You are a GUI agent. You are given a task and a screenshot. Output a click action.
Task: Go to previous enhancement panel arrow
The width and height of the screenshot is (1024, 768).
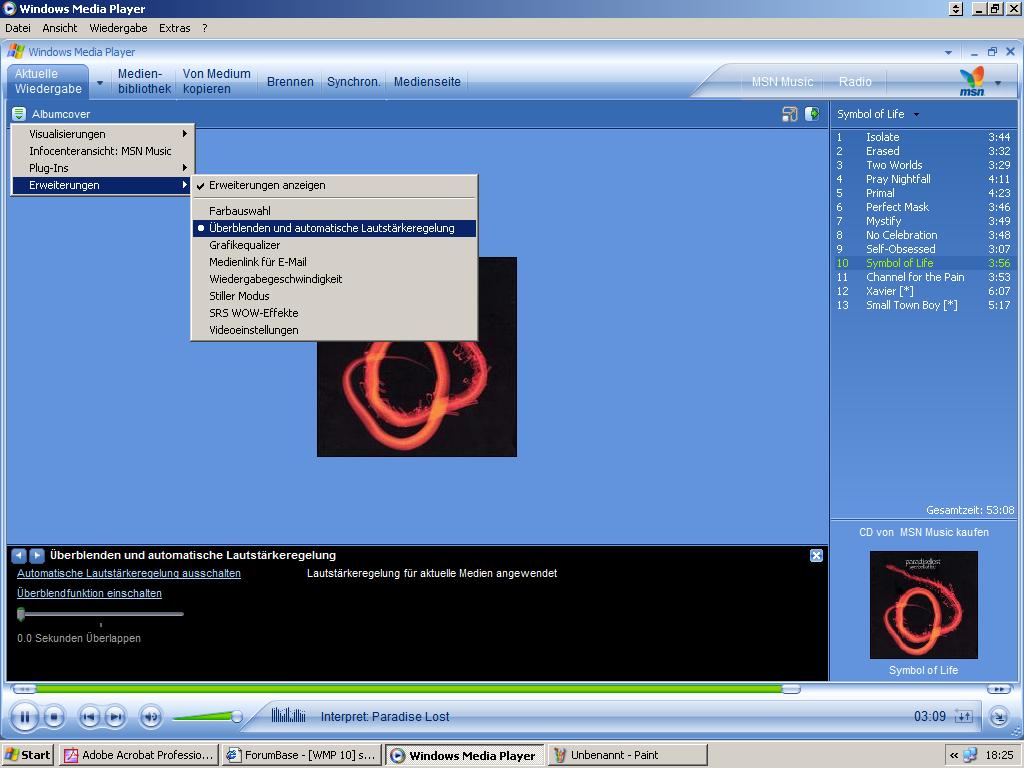(19, 555)
